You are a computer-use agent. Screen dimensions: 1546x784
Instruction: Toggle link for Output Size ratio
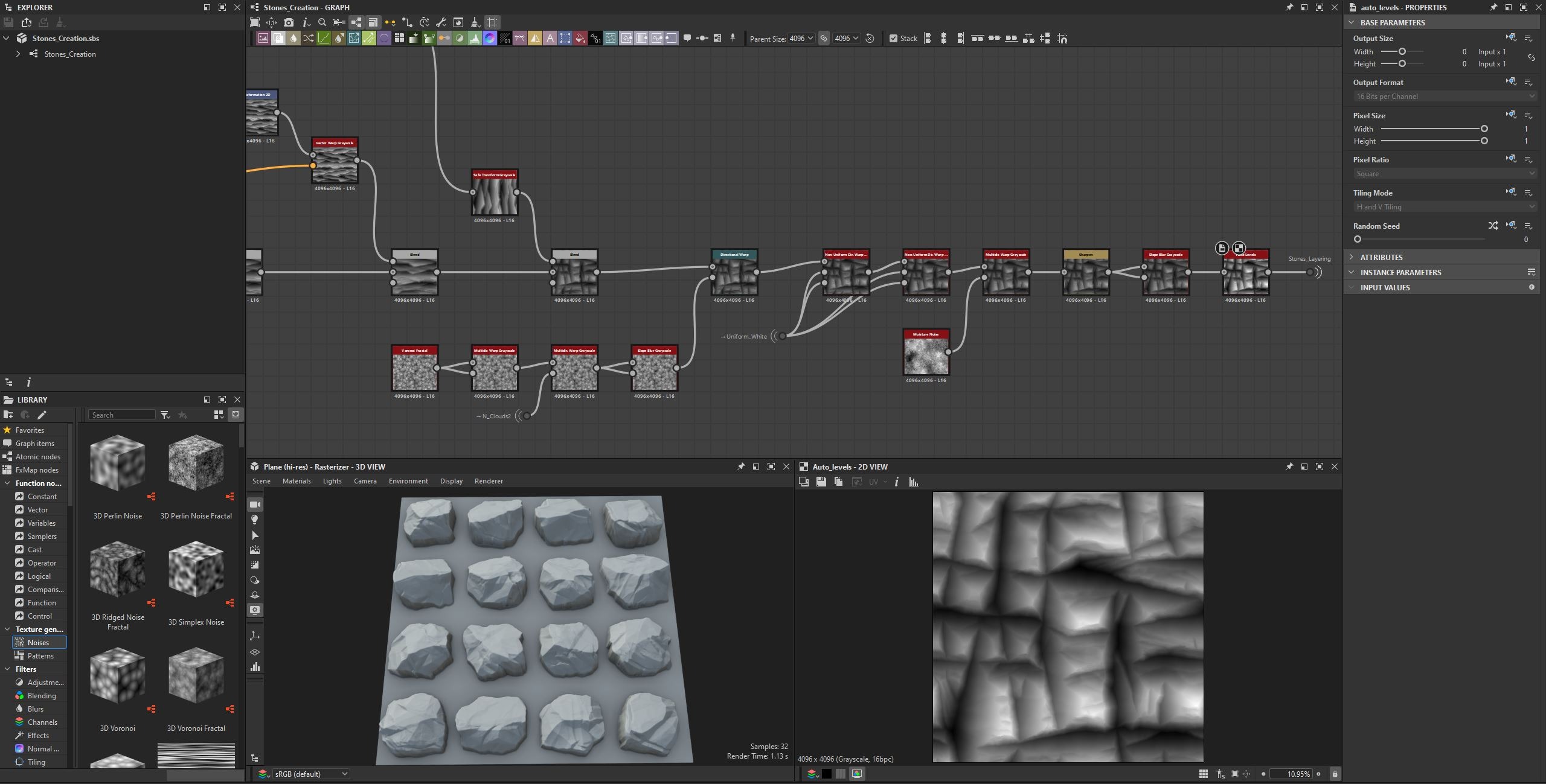coord(1532,58)
